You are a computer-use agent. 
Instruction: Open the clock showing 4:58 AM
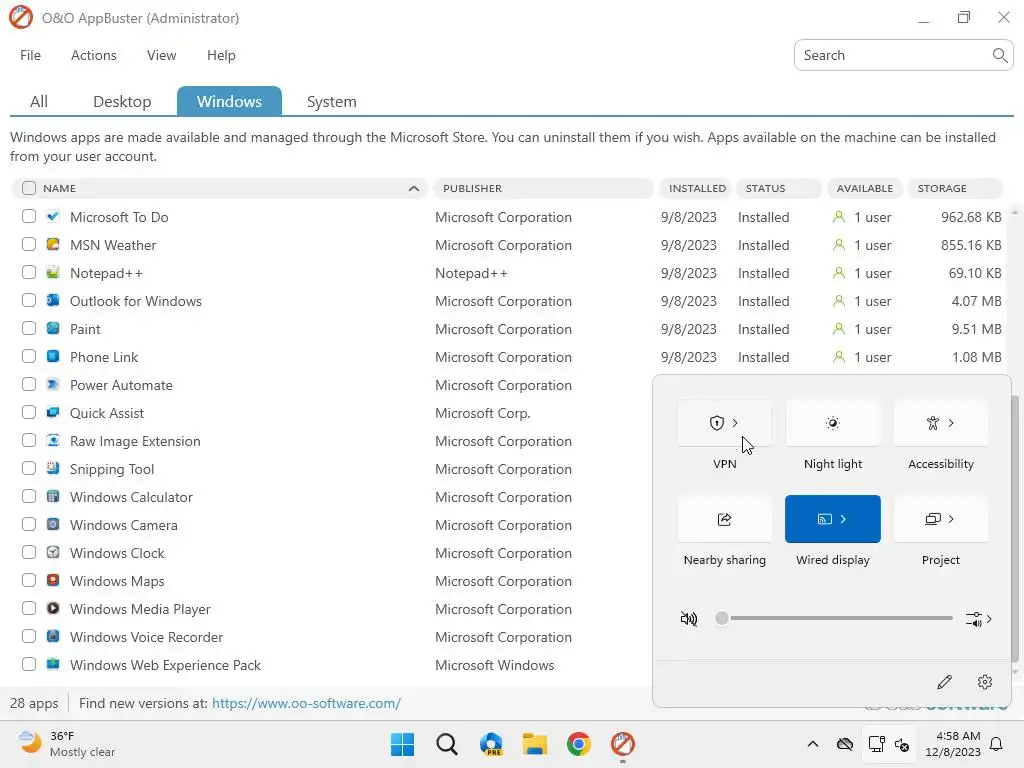tap(953, 744)
